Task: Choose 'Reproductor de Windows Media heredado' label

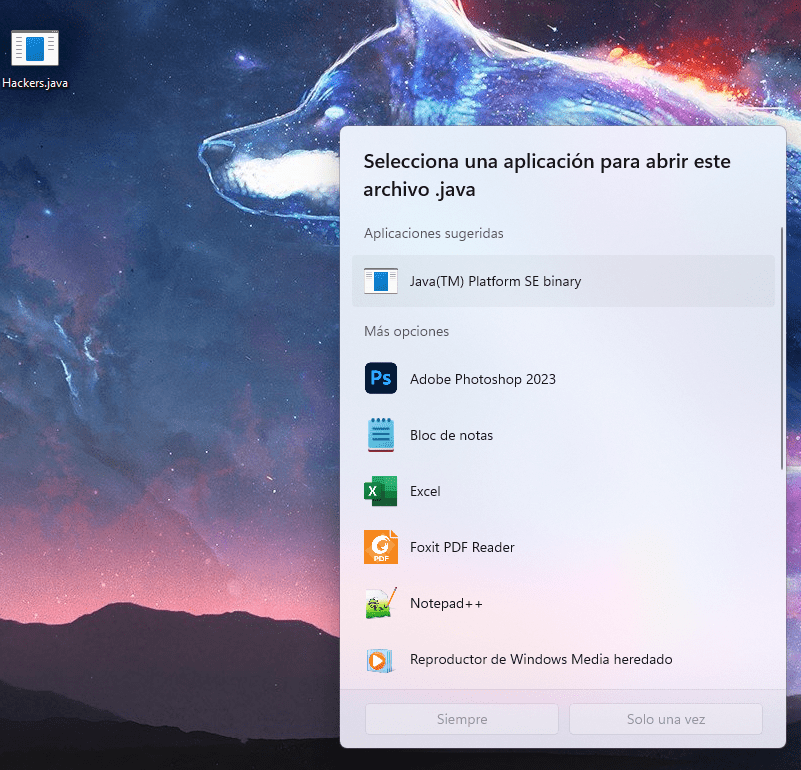Action: (x=541, y=659)
